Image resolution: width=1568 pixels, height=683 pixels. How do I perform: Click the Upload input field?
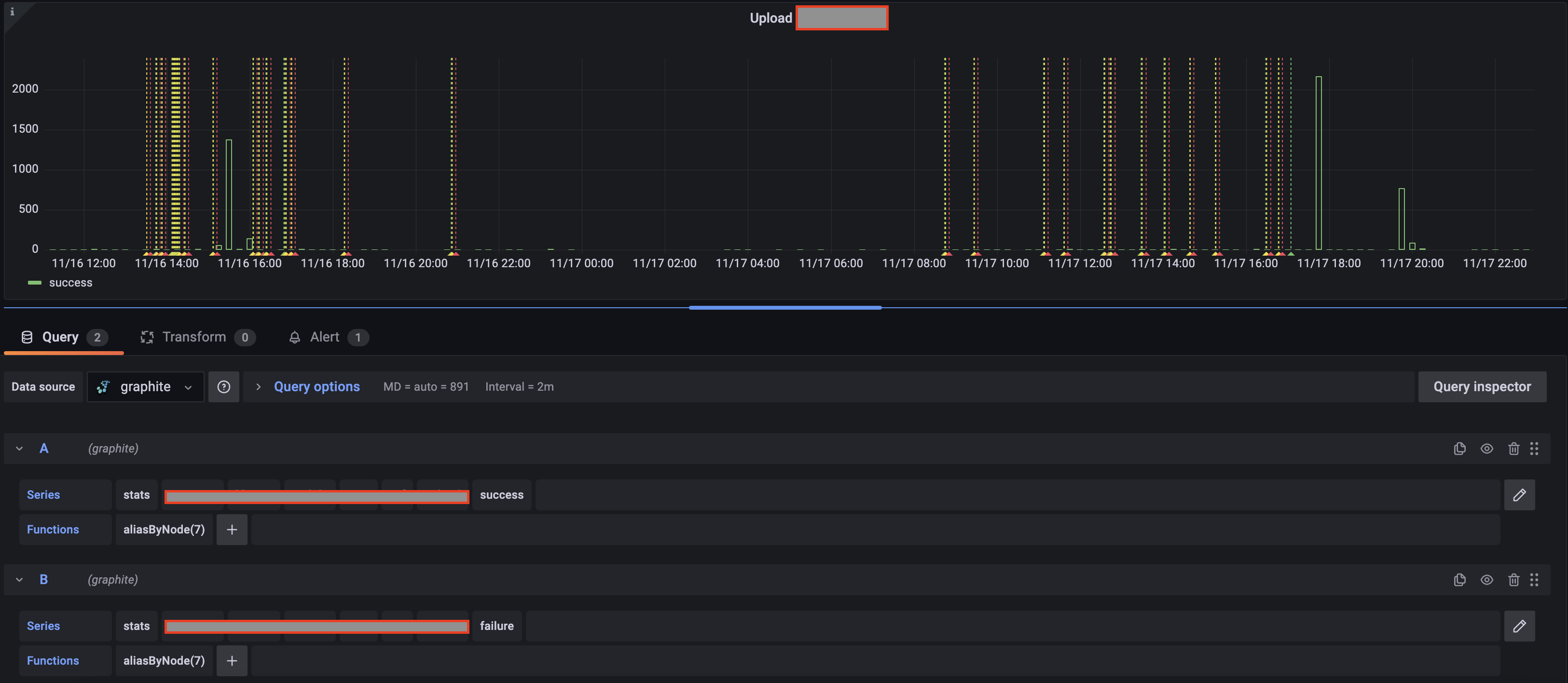pyautogui.click(x=842, y=18)
